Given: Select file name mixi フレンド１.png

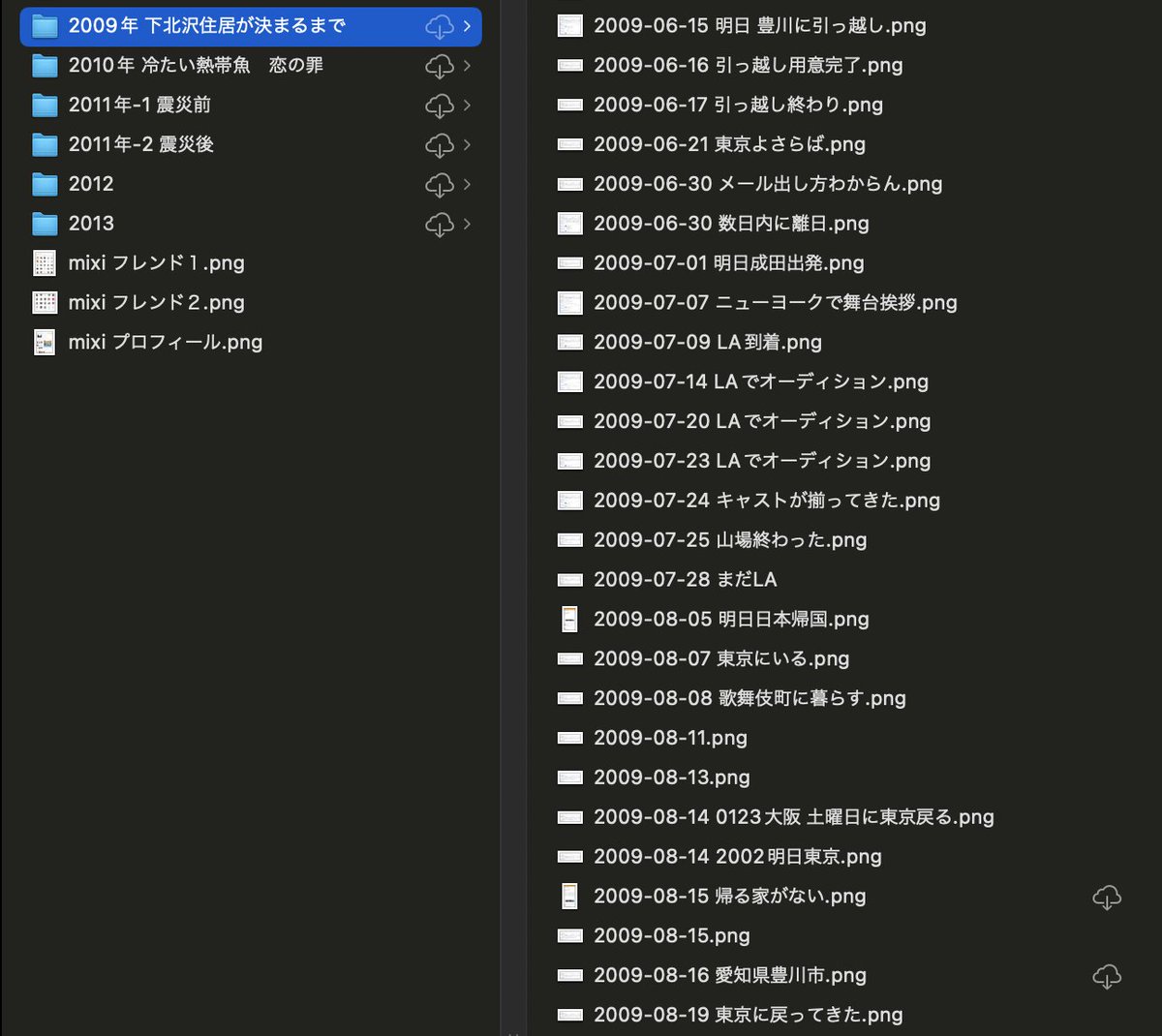Looking at the screenshot, I should (156, 263).
